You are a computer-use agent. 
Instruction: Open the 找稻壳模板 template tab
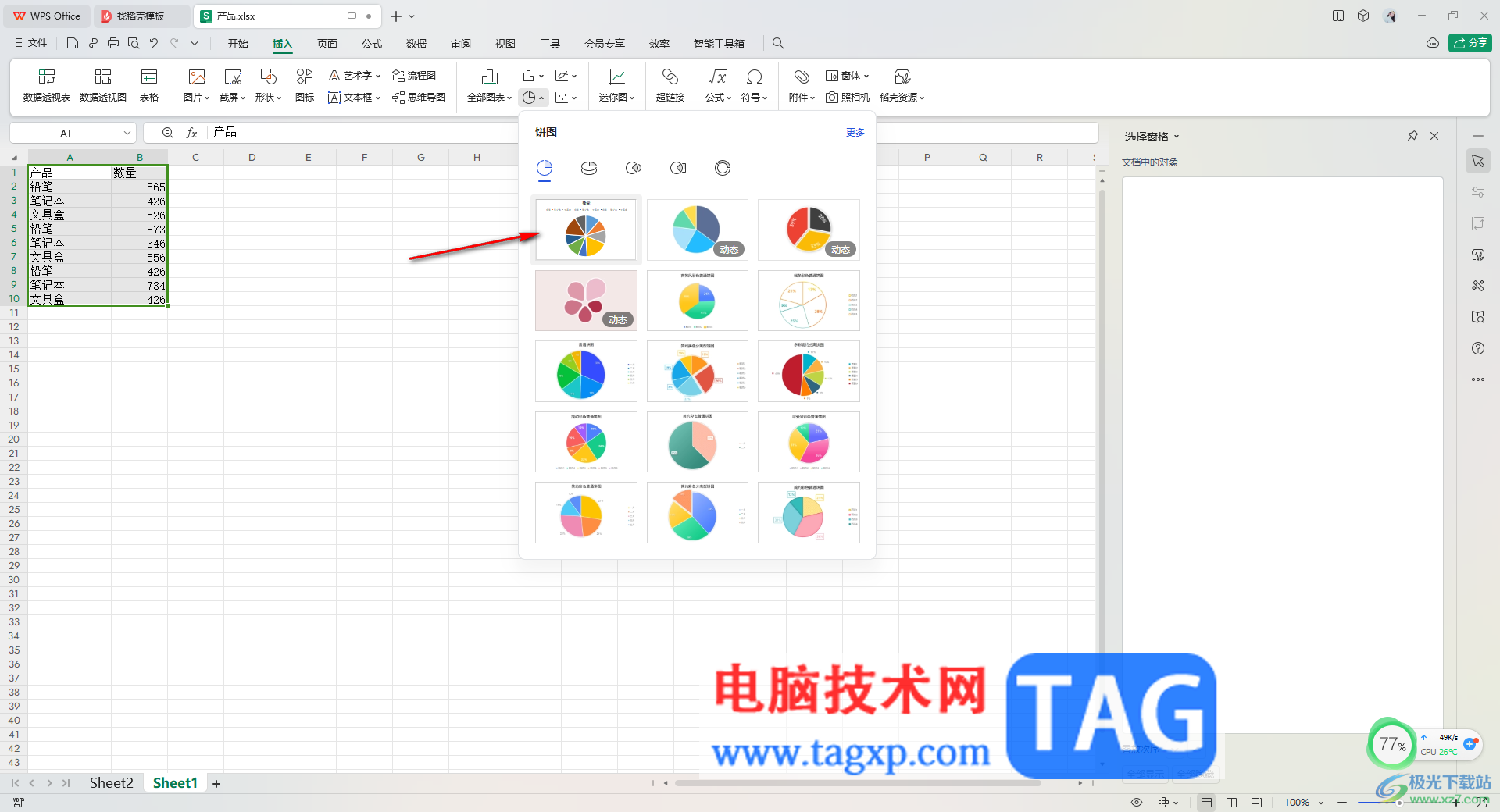point(141,16)
